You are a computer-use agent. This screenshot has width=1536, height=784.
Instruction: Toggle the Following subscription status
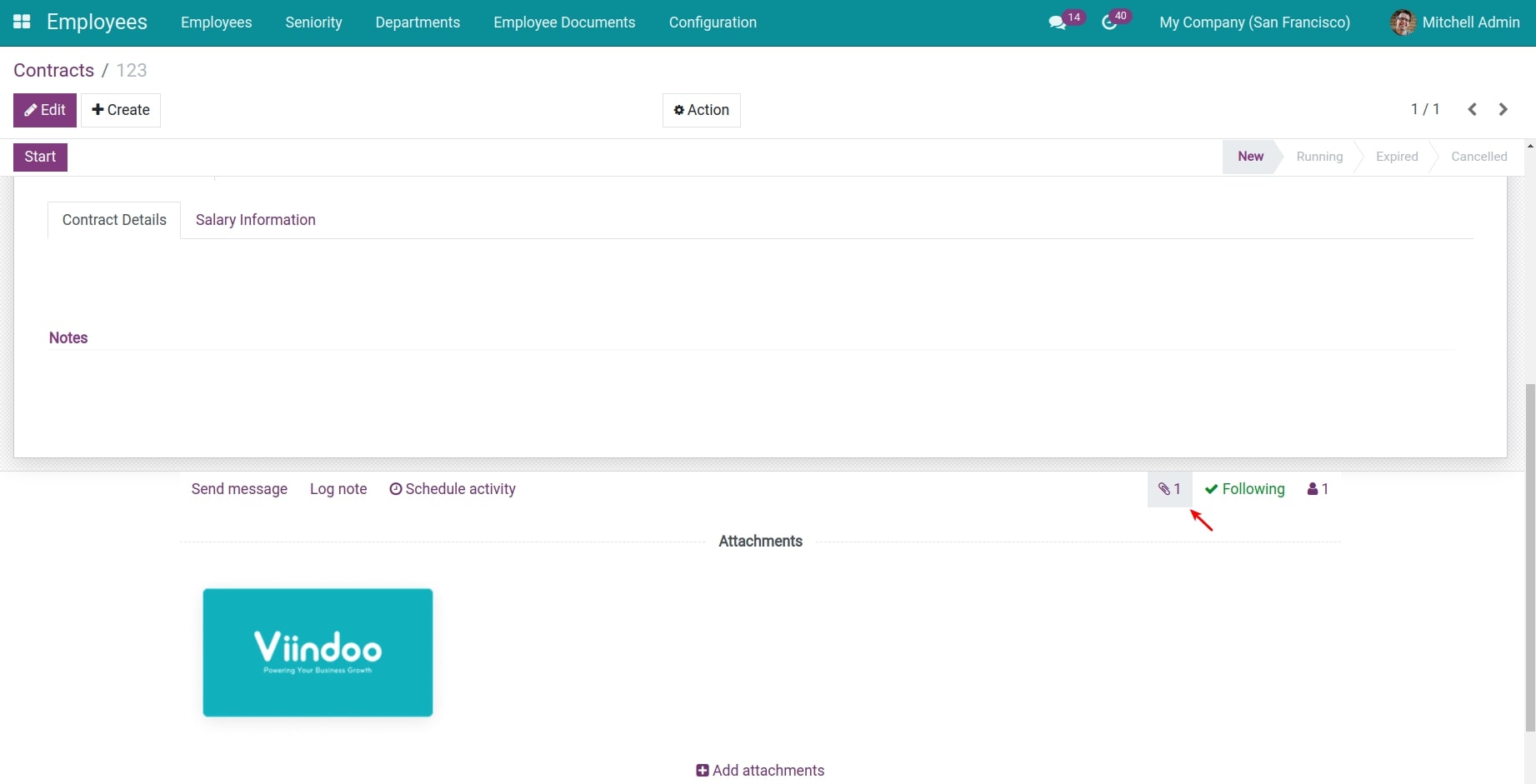(1244, 489)
